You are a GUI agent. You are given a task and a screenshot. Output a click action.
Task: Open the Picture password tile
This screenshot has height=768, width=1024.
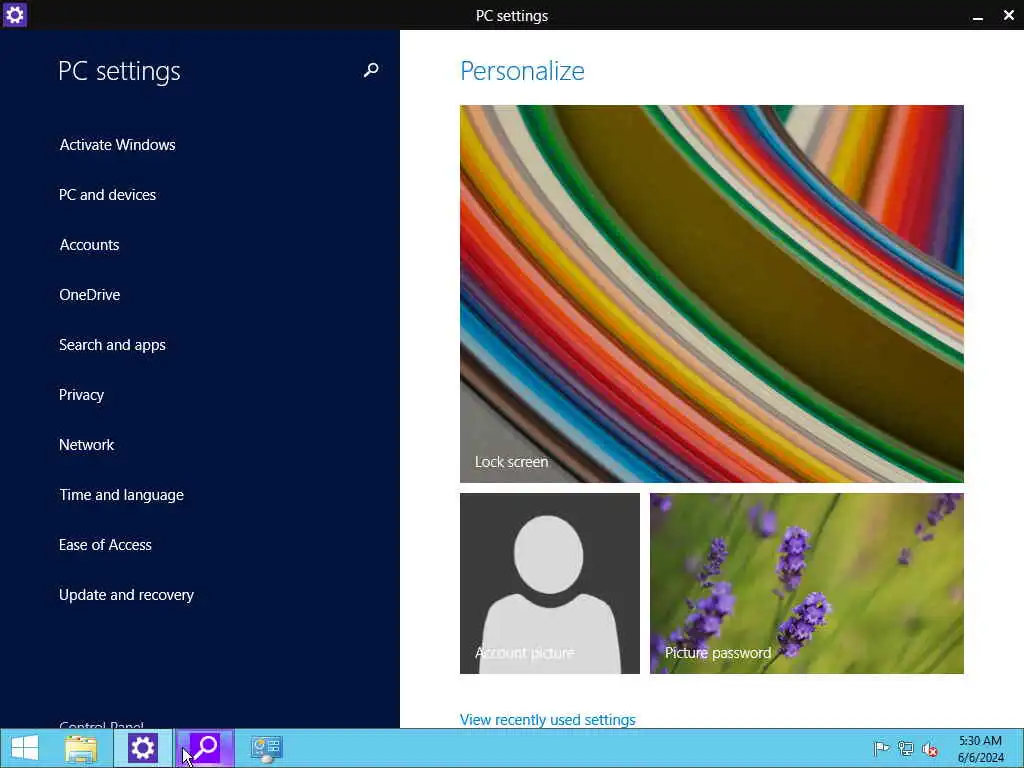click(807, 583)
